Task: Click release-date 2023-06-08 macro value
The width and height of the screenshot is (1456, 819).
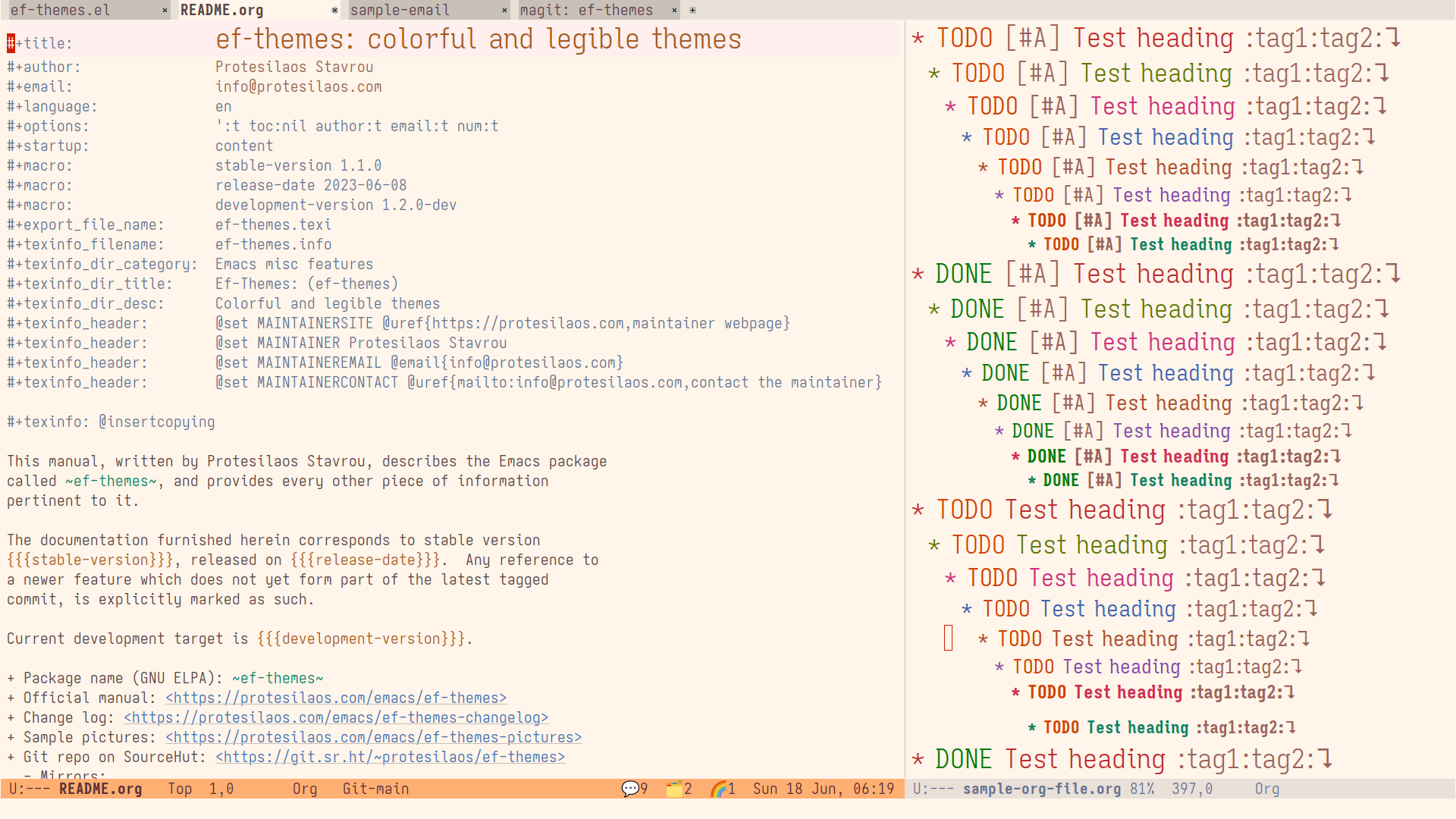Action: pos(311,185)
